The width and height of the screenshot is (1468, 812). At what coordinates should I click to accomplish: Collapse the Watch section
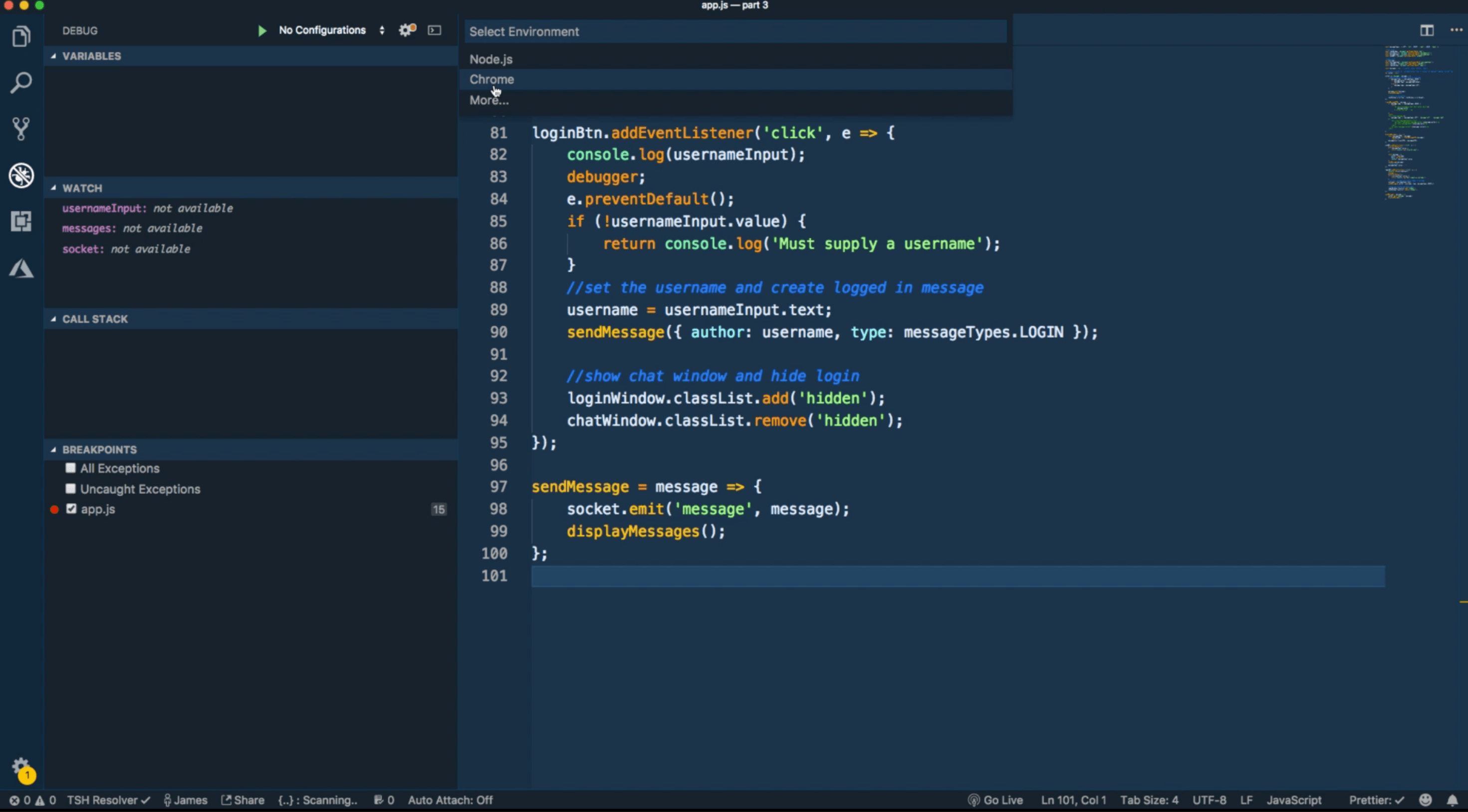53,188
